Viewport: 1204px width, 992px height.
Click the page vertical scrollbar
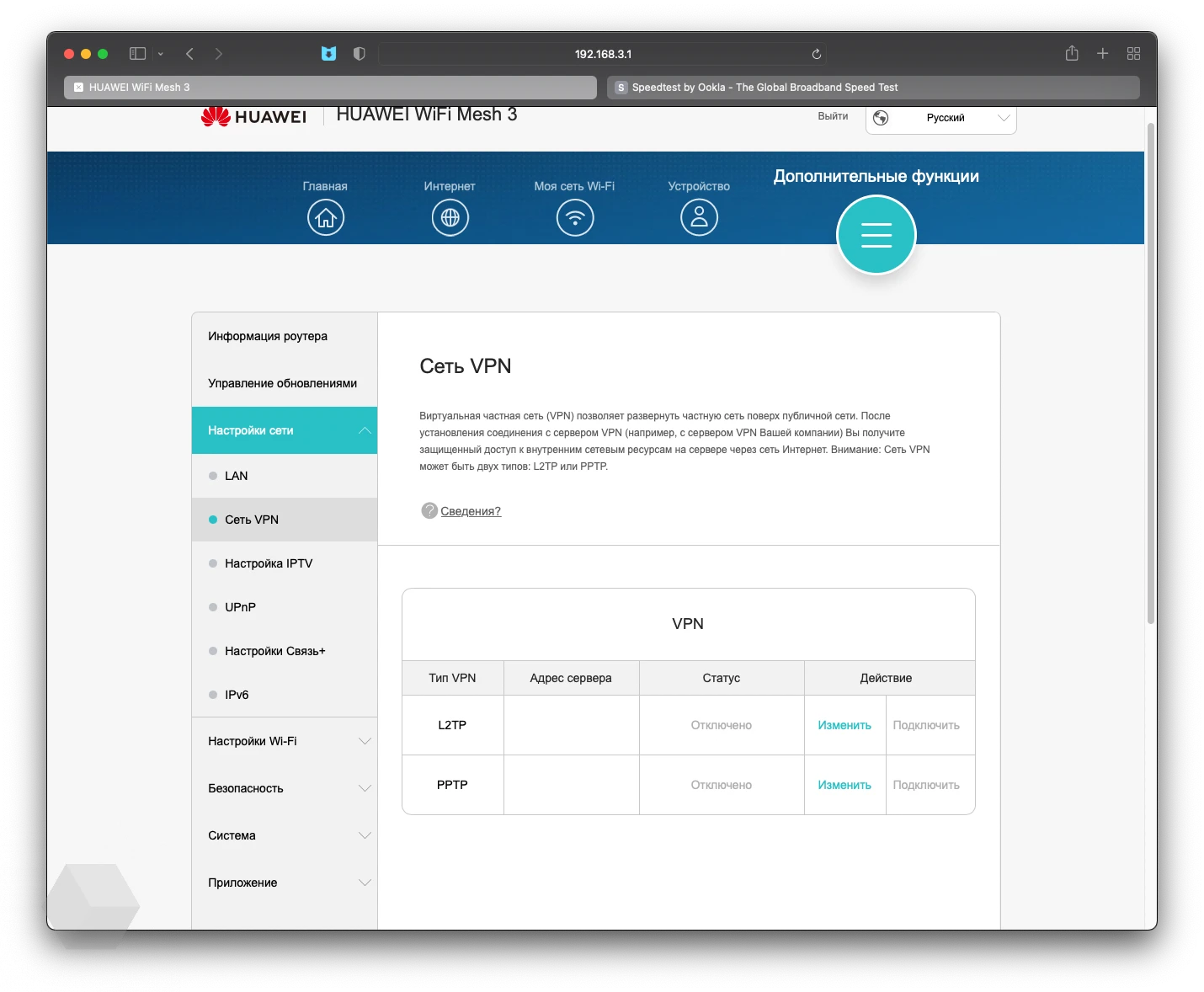(1151, 375)
